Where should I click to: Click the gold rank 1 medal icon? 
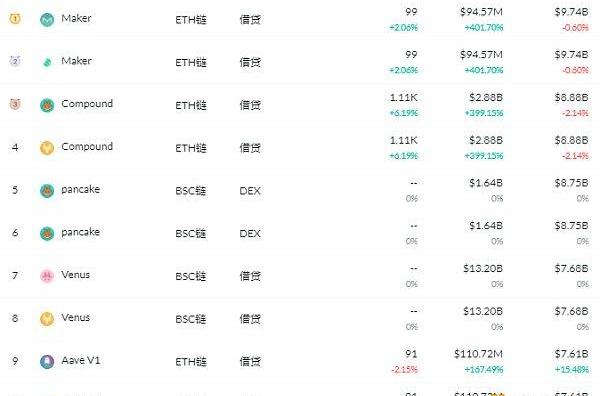tap(15, 18)
